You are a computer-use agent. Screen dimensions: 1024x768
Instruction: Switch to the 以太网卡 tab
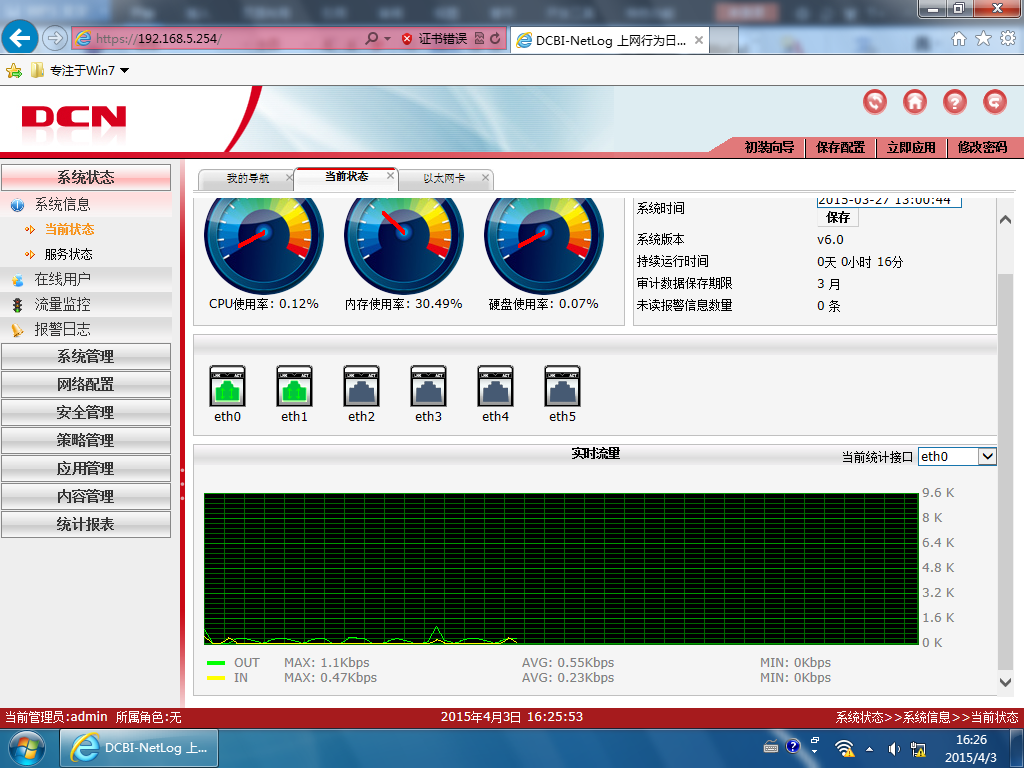pos(444,178)
